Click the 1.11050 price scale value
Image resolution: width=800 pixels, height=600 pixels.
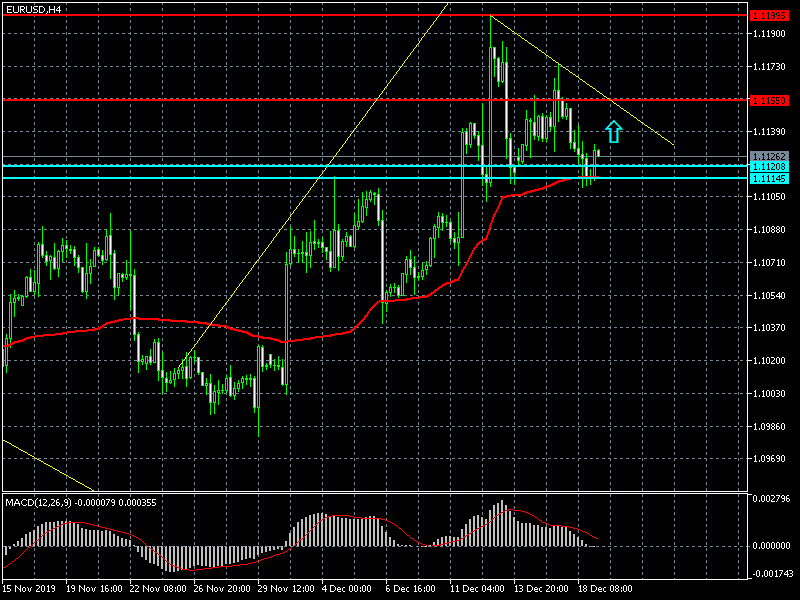click(x=769, y=197)
